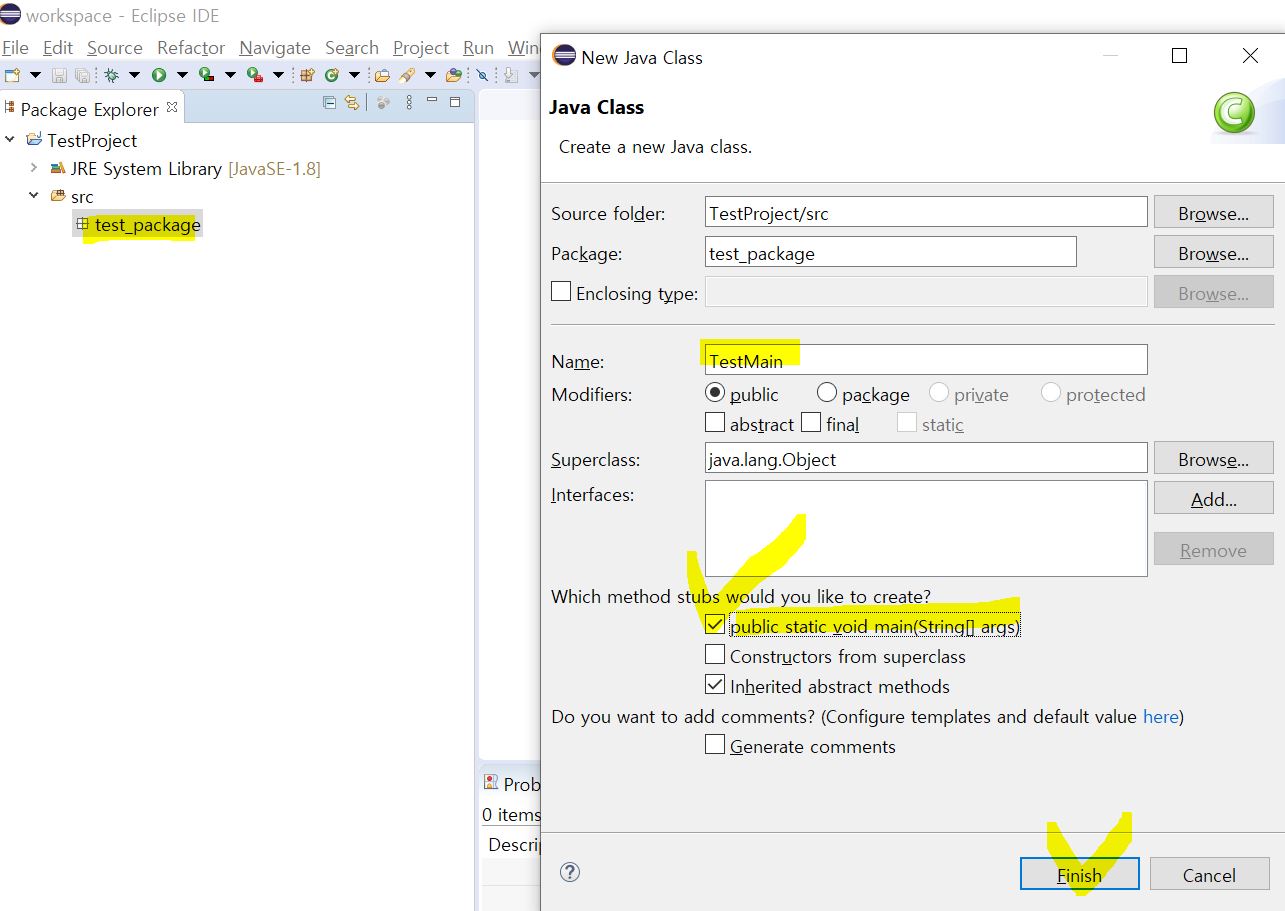The width and height of the screenshot is (1285, 911).
Task: Collapse All in Package Explorer
Action: coord(329,102)
